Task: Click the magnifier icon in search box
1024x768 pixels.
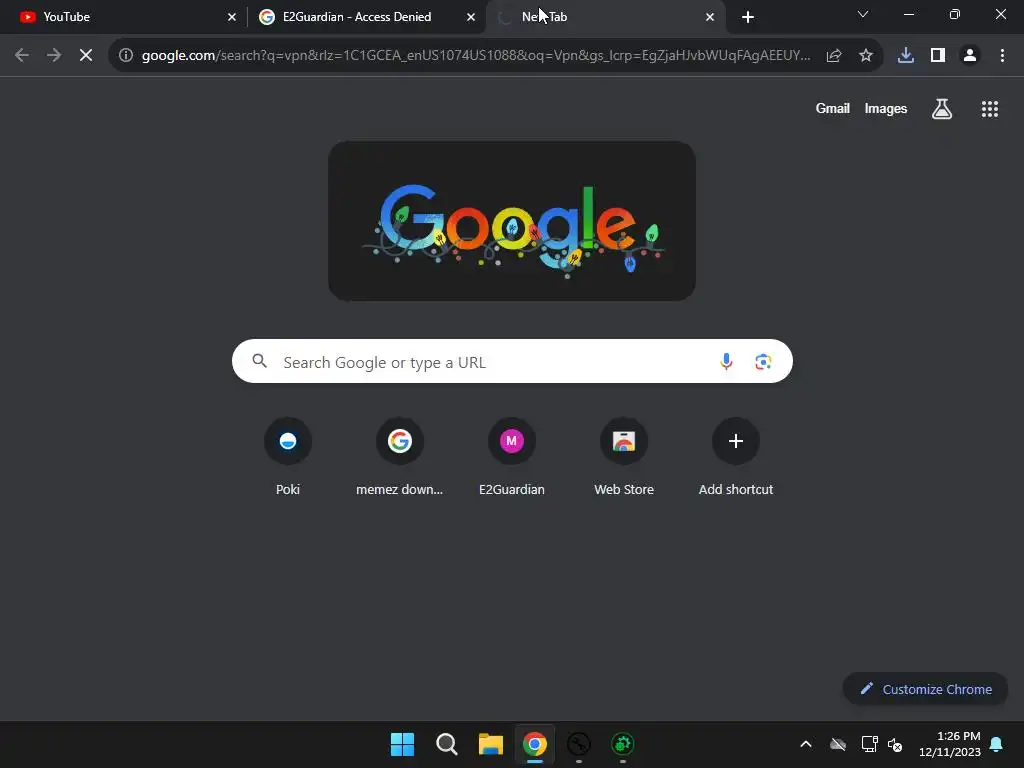Action: [x=259, y=361]
